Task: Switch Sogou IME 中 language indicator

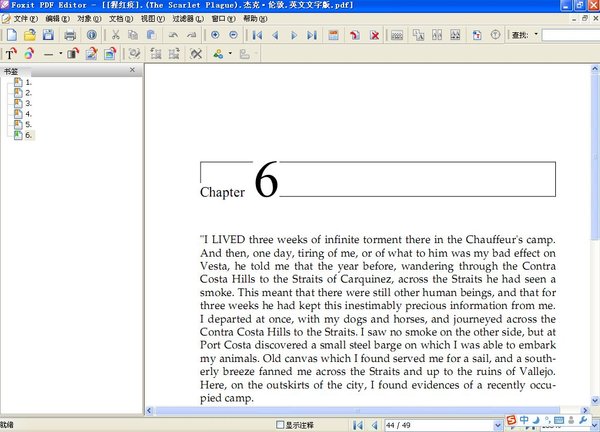Action: [x=524, y=420]
